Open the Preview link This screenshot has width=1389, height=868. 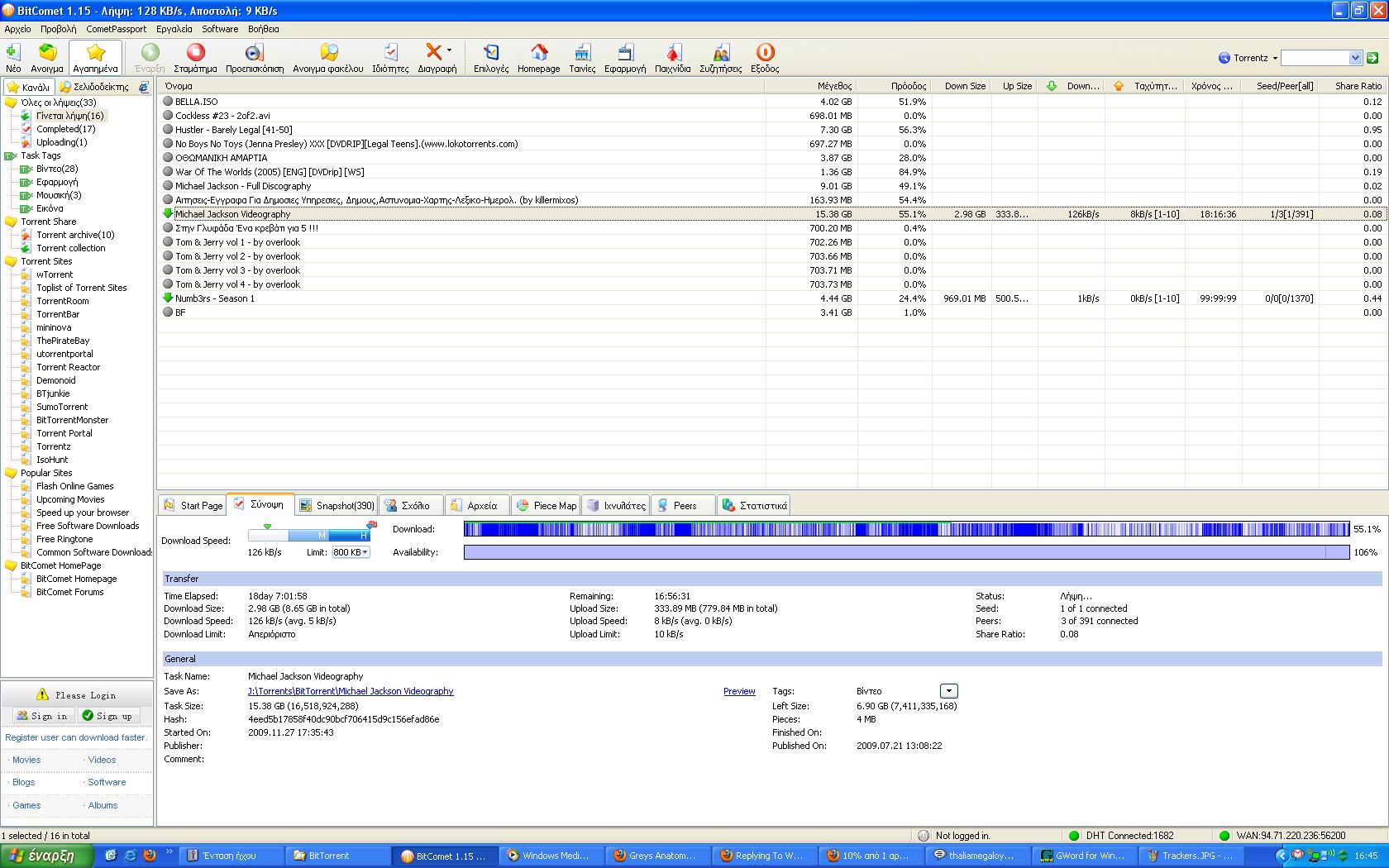[x=739, y=691]
